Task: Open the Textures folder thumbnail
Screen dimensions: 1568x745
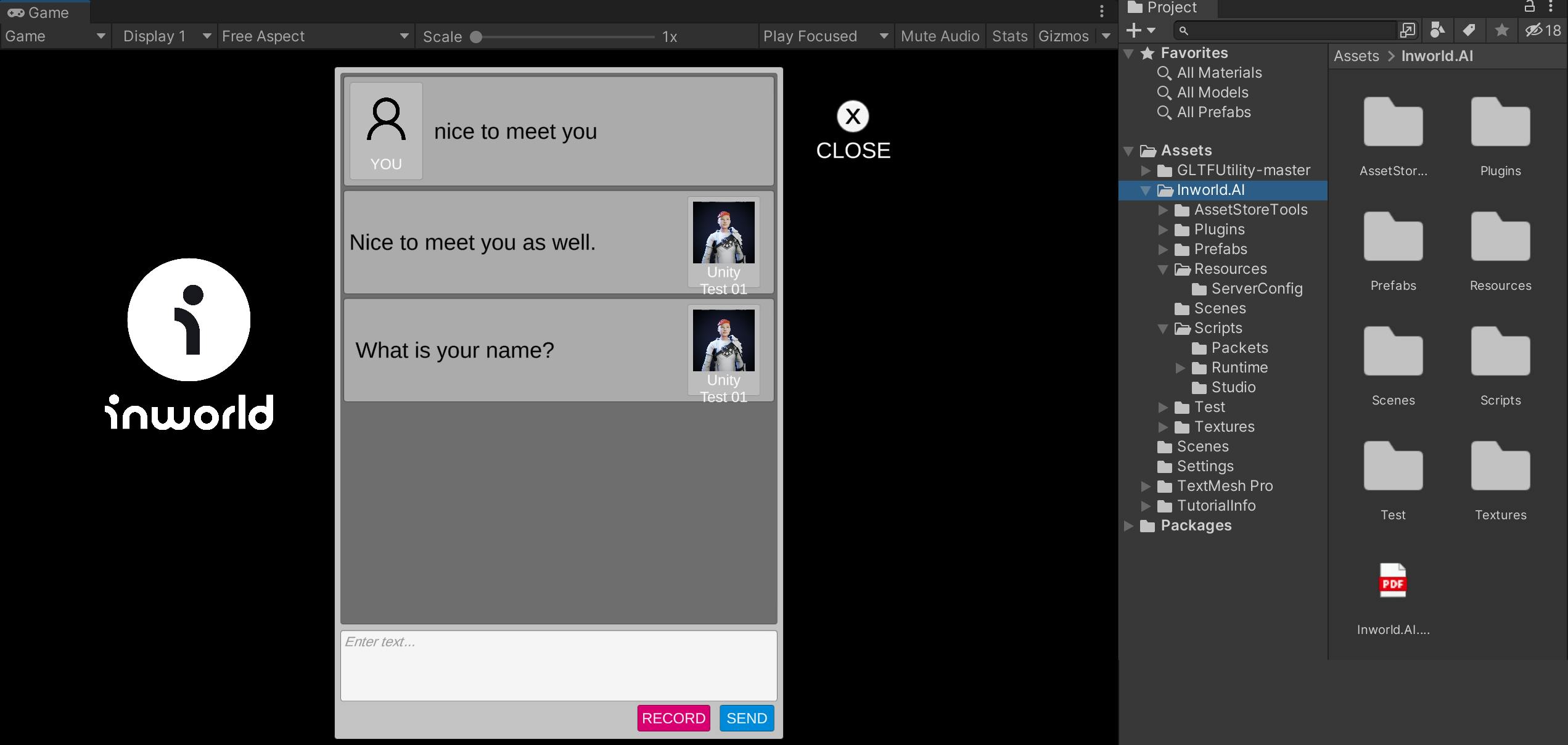Action: coord(1500,469)
